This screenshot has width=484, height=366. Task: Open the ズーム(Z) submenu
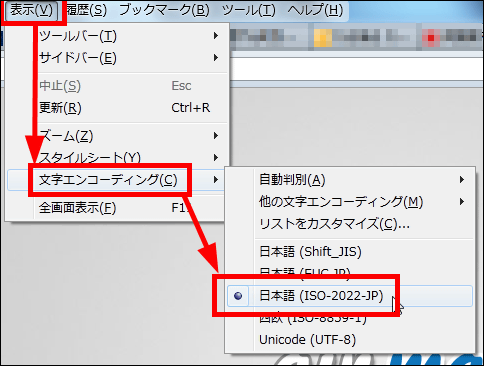(x=117, y=136)
